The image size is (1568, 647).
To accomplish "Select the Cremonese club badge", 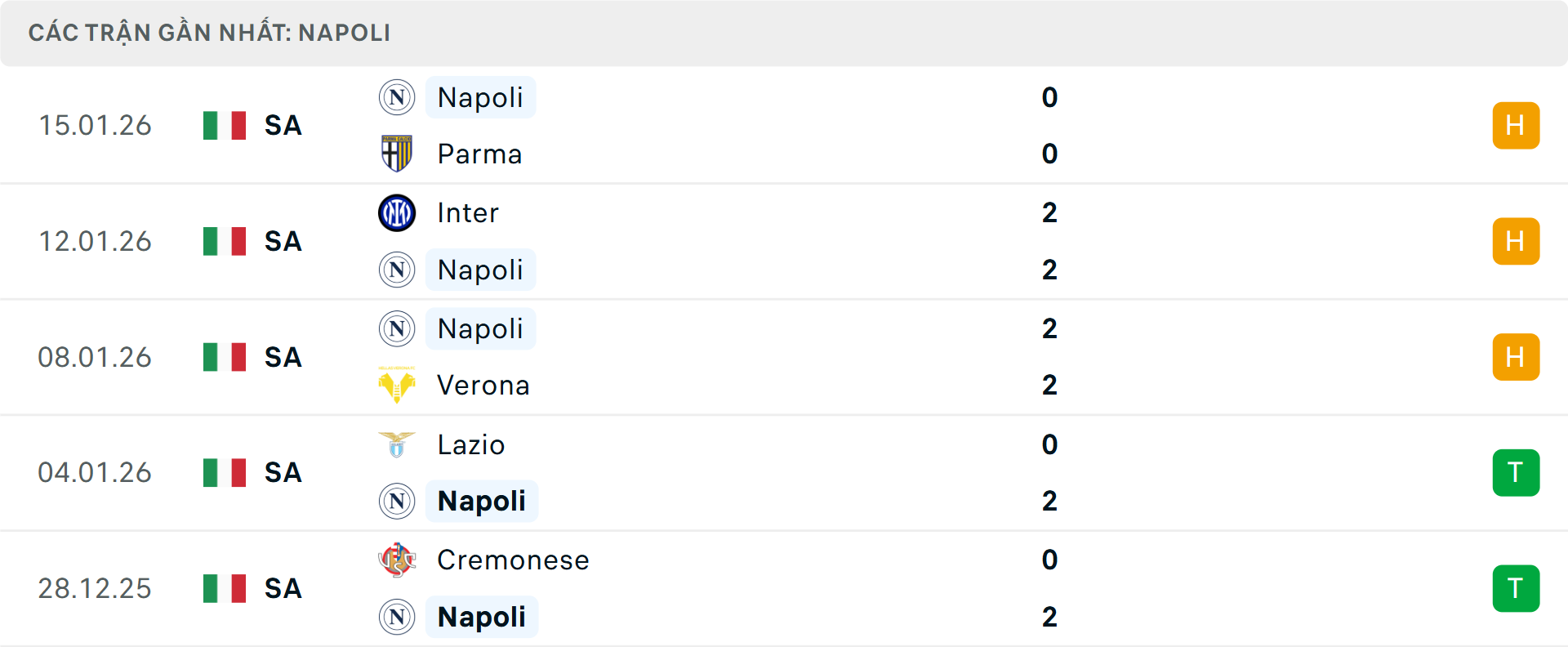I will (x=397, y=560).
